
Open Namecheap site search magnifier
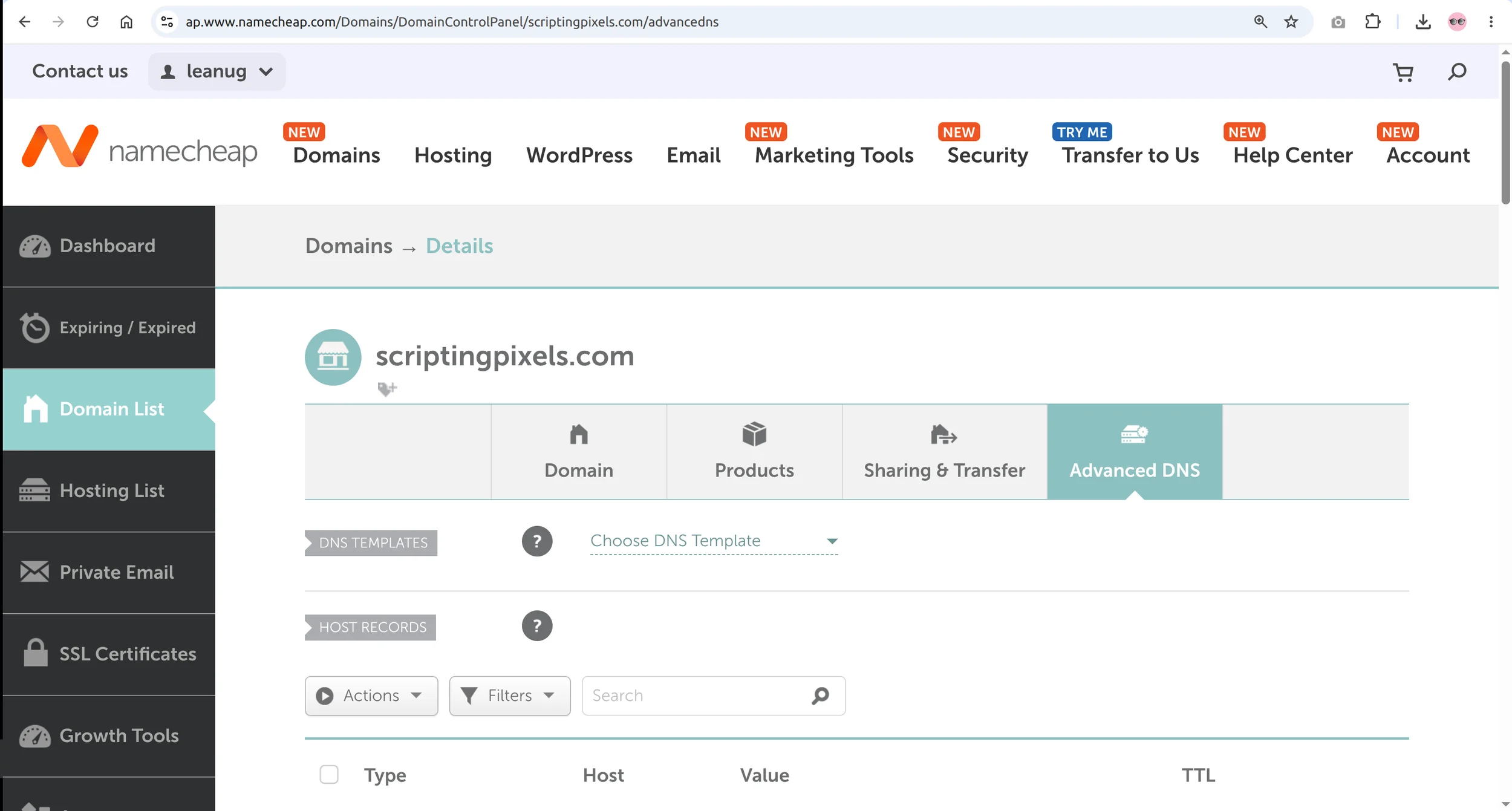1457,71
